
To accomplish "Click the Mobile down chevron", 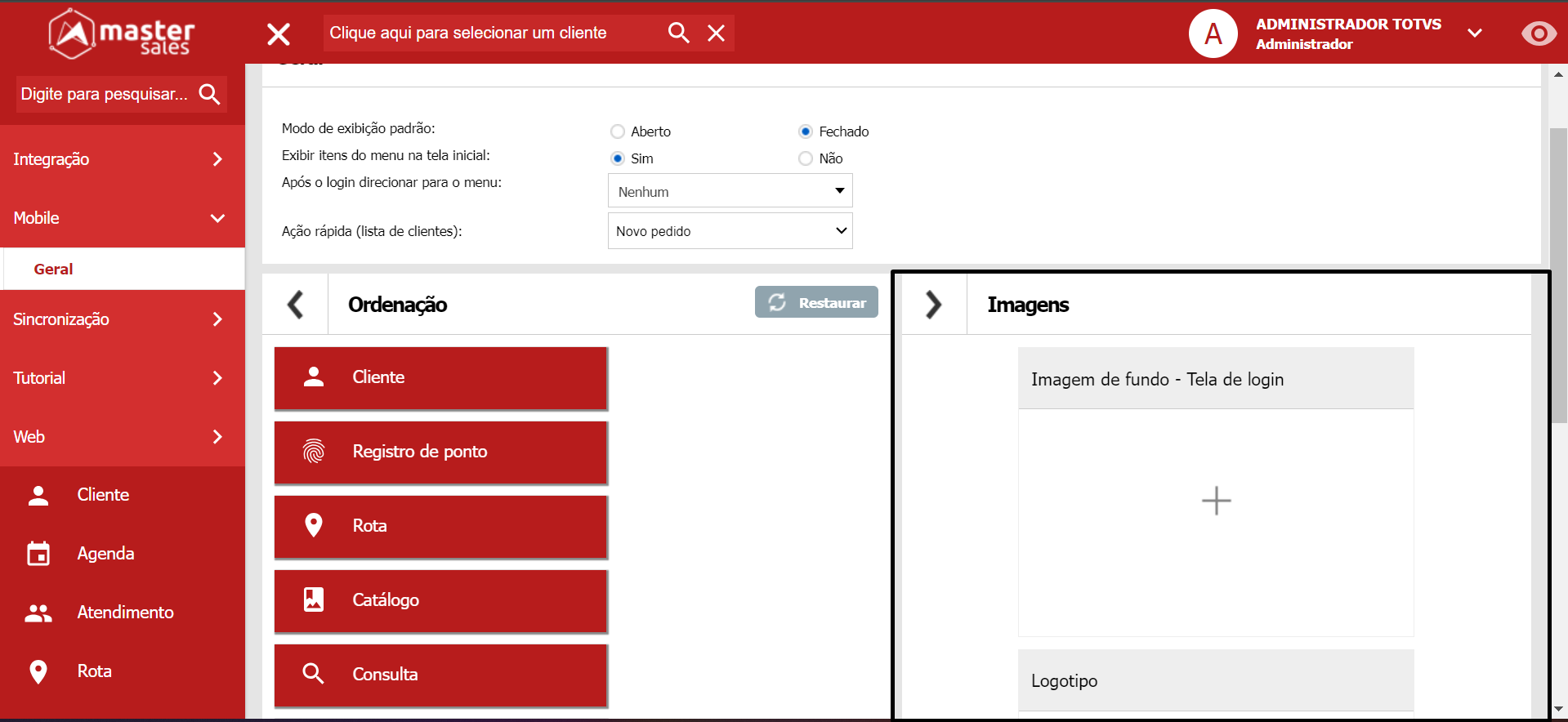I will (x=217, y=218).
